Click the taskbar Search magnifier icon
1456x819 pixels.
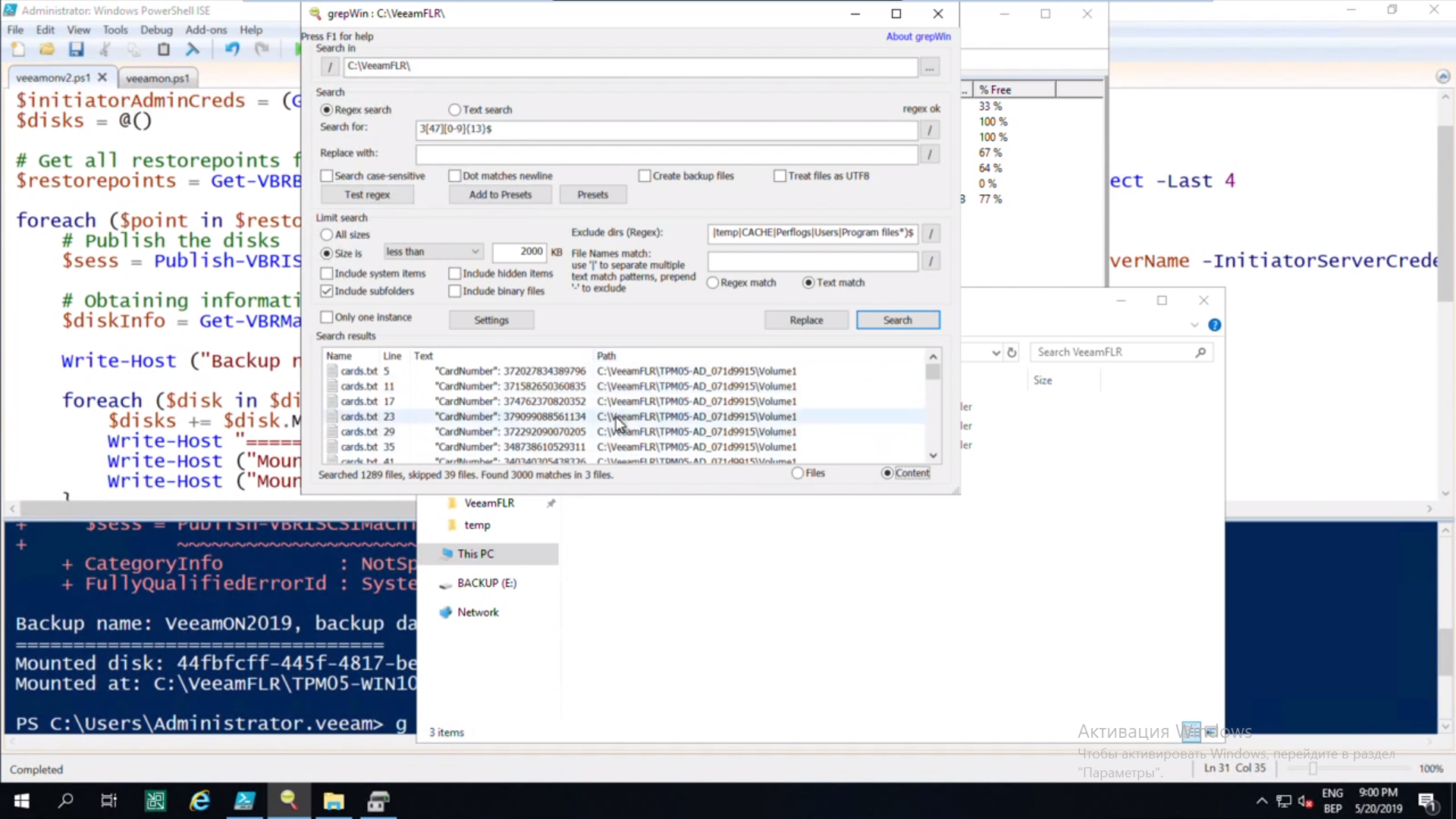coord(66,801)
